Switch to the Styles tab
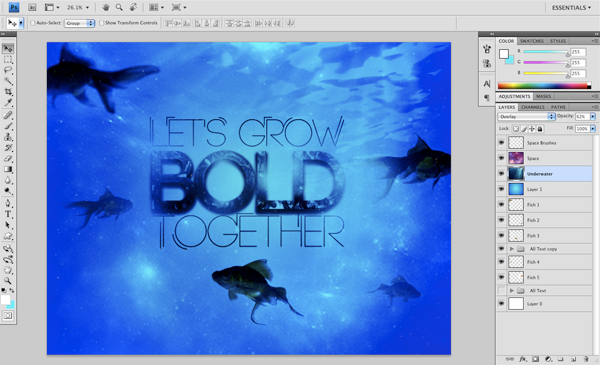This screenshot has width=600, height=365. (x=558, y=41)
